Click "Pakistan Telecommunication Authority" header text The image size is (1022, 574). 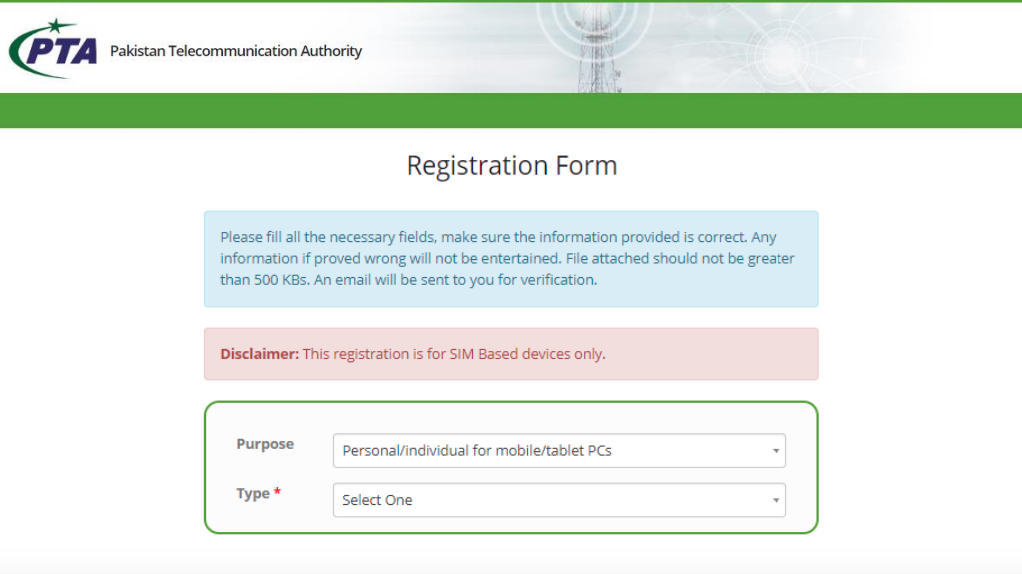pyautogui.click(x=236, y=51)
